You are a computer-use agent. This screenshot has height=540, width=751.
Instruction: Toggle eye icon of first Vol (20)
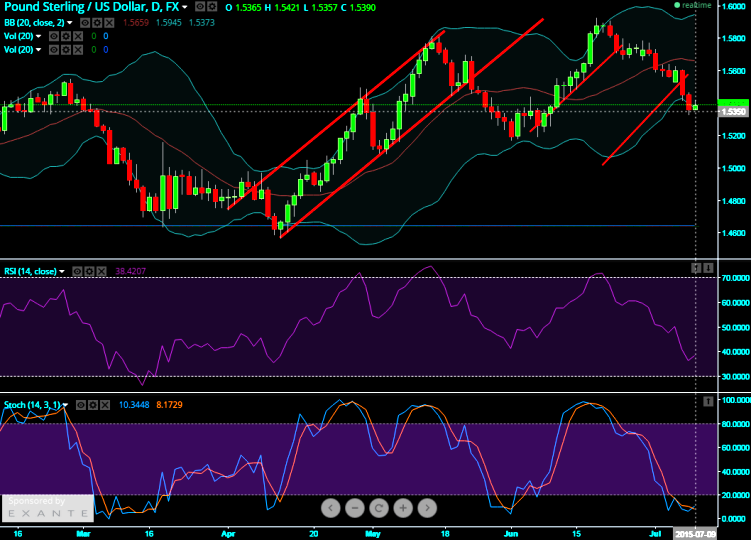[x=54, y=36]
